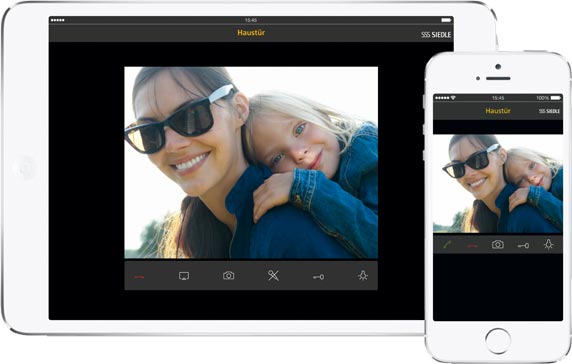
Task: Tap the iPad home button
Action: 25,168
